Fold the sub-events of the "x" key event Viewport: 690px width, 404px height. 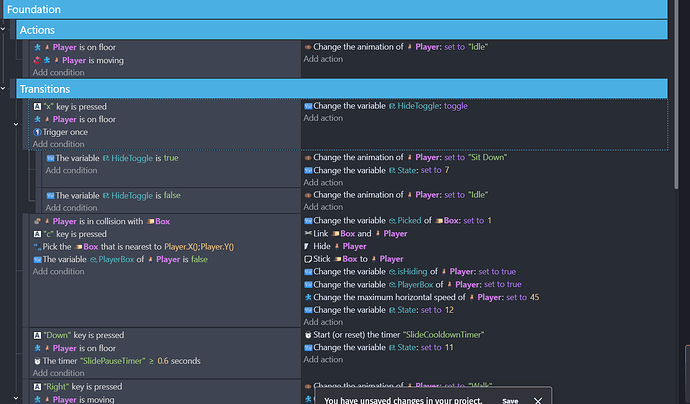tap(15, 123)
